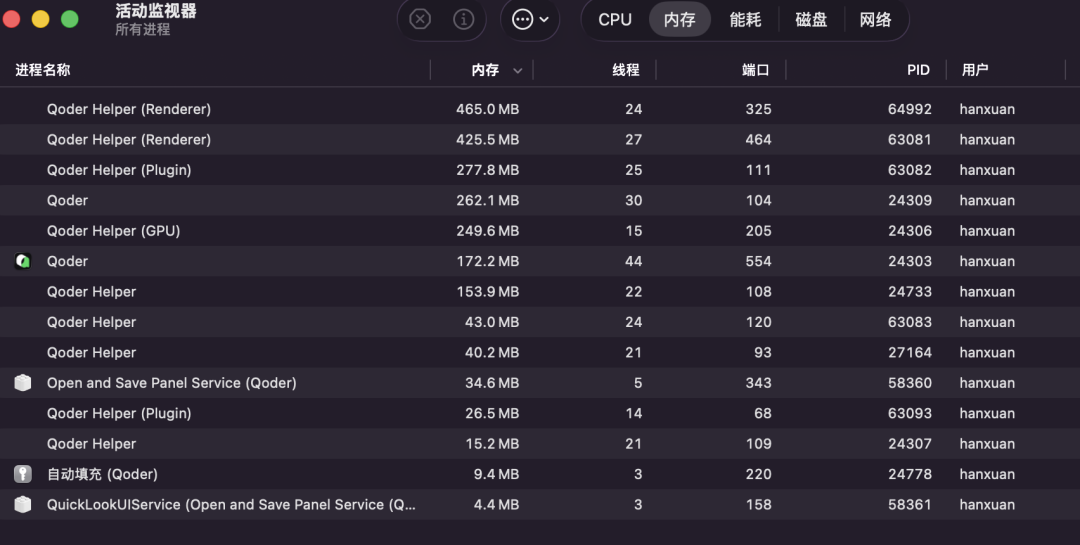1080x545 pixels.
Task: Click PID value 24306
Action: (x=909, y=231)
